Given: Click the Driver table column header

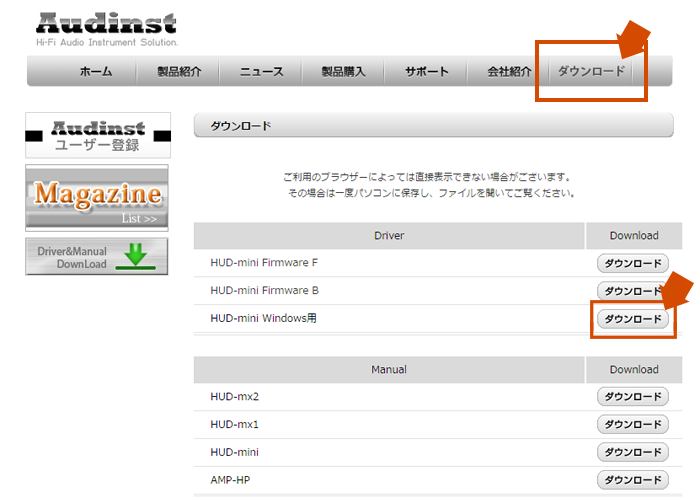Looking at the screenshot, I should coord(389,236).
